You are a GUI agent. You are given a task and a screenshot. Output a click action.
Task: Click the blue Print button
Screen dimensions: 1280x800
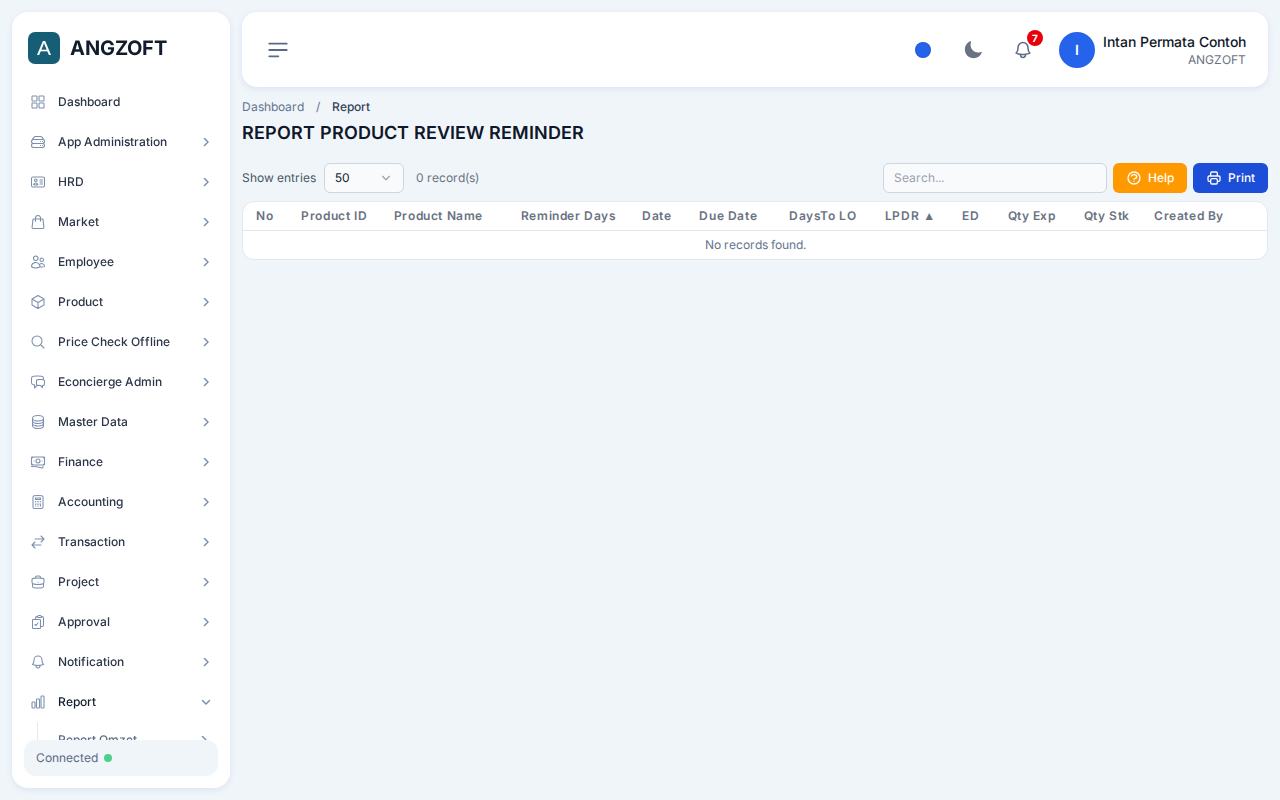tap(1230, 178)
